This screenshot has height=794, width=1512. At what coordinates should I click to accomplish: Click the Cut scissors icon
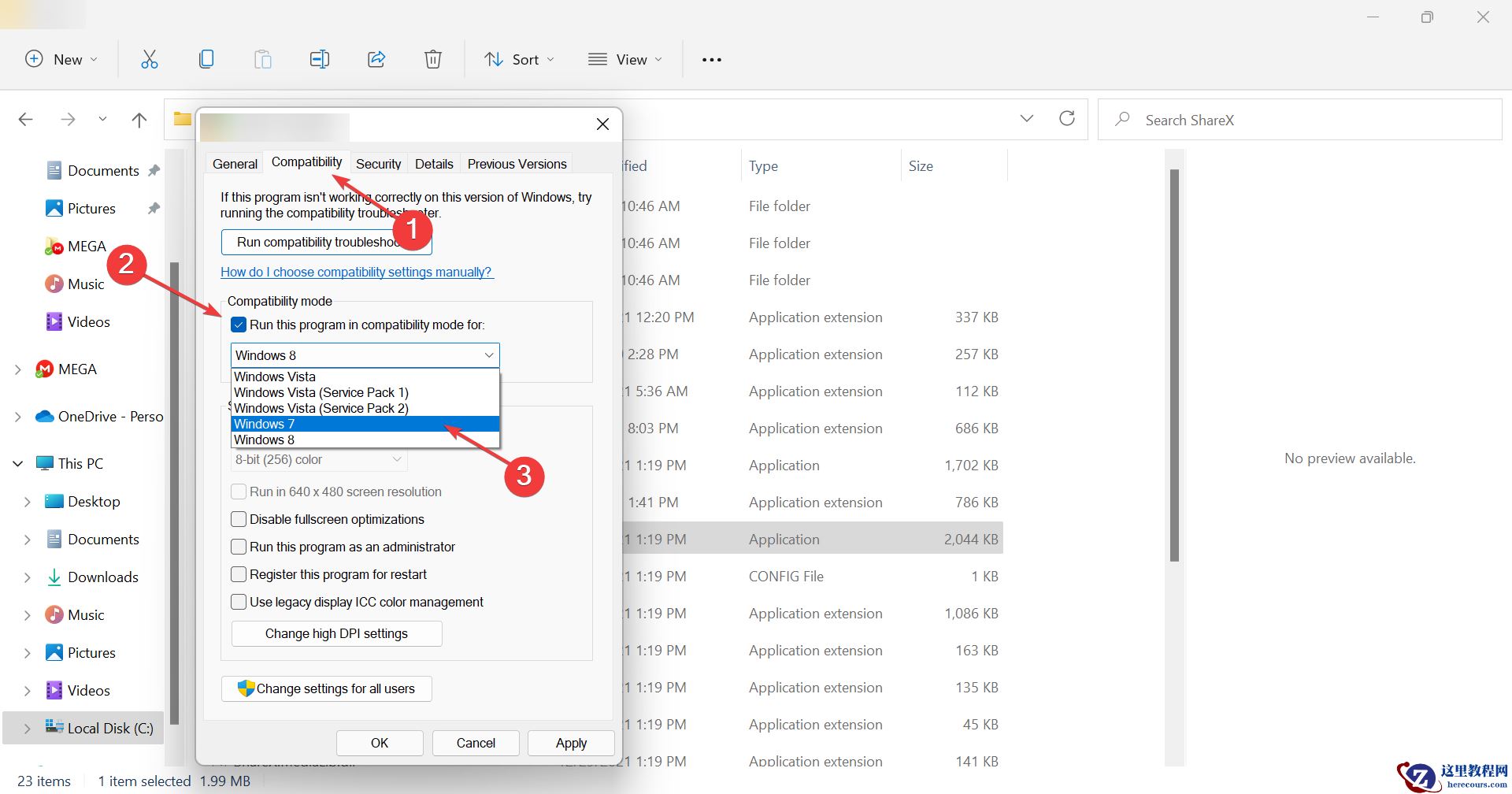(x=149, y=60)
